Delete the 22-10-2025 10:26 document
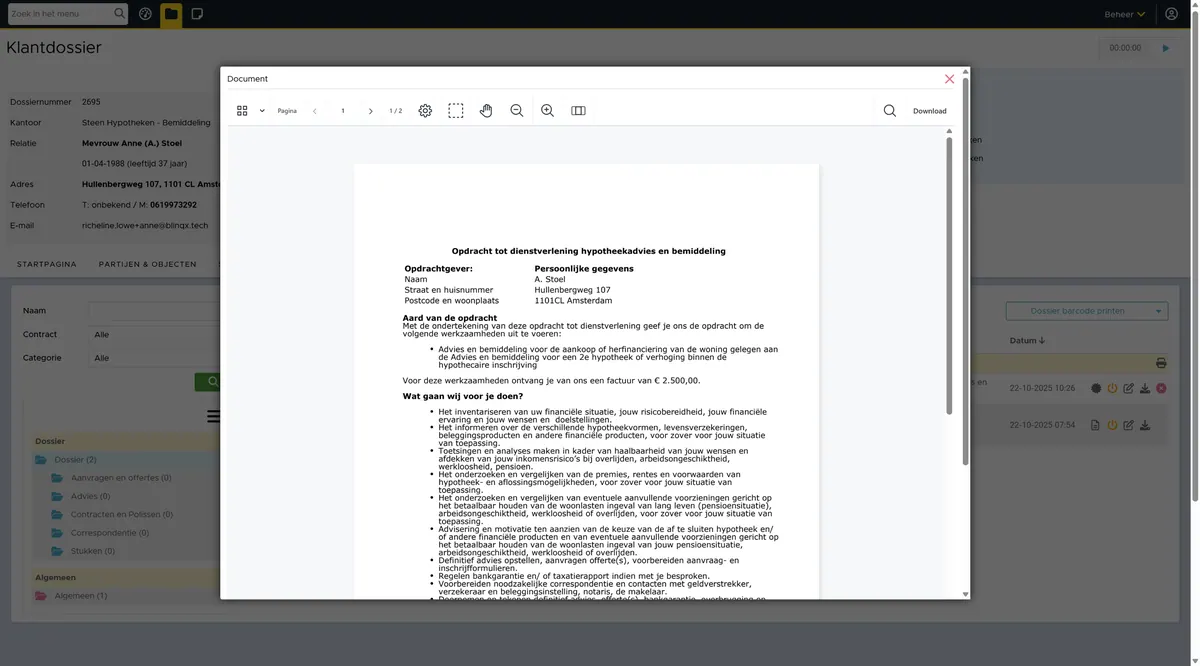 [x=1161, y=388]
